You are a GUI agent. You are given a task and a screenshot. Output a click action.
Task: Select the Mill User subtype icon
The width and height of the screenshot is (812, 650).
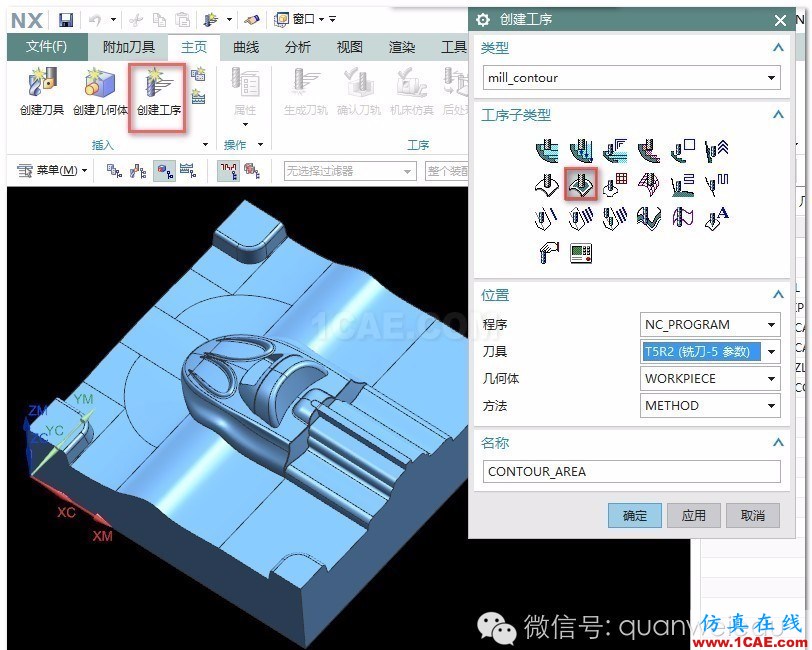549,253
